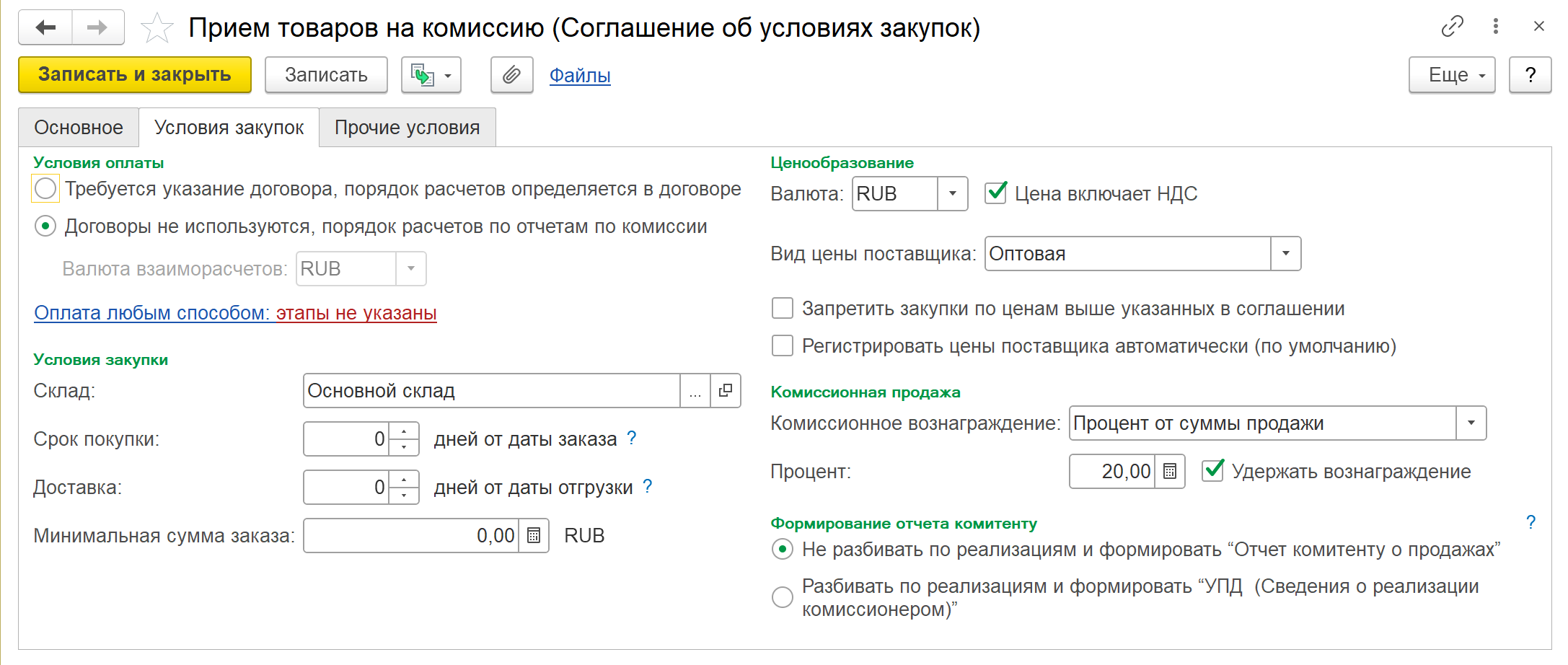Select Требуется указание договора radio option
1568x665 pixels.
(45, 189)
